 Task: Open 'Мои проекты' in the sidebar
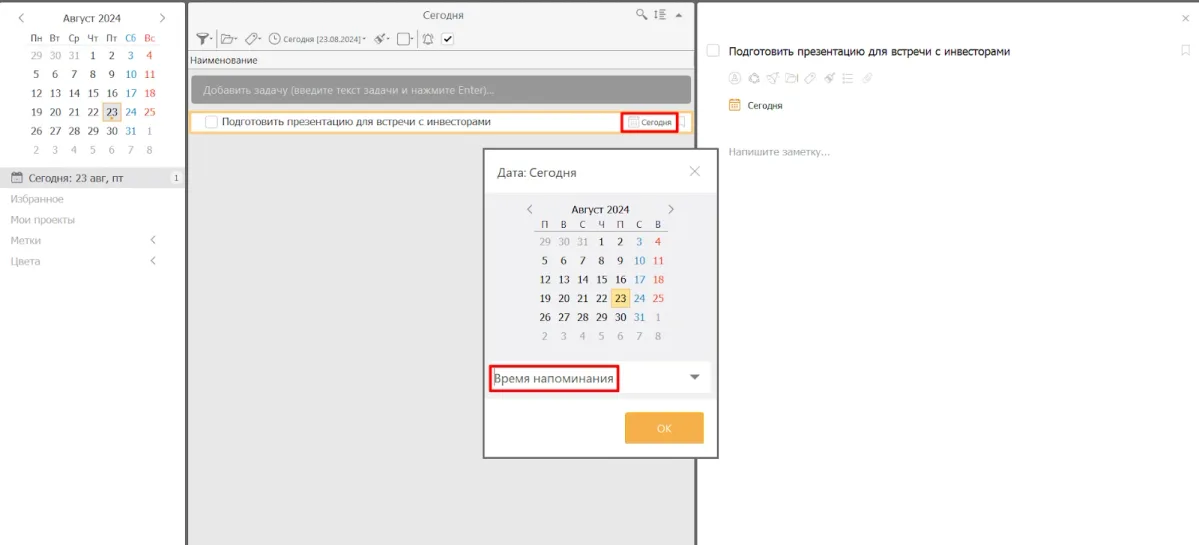coord(43,220)
